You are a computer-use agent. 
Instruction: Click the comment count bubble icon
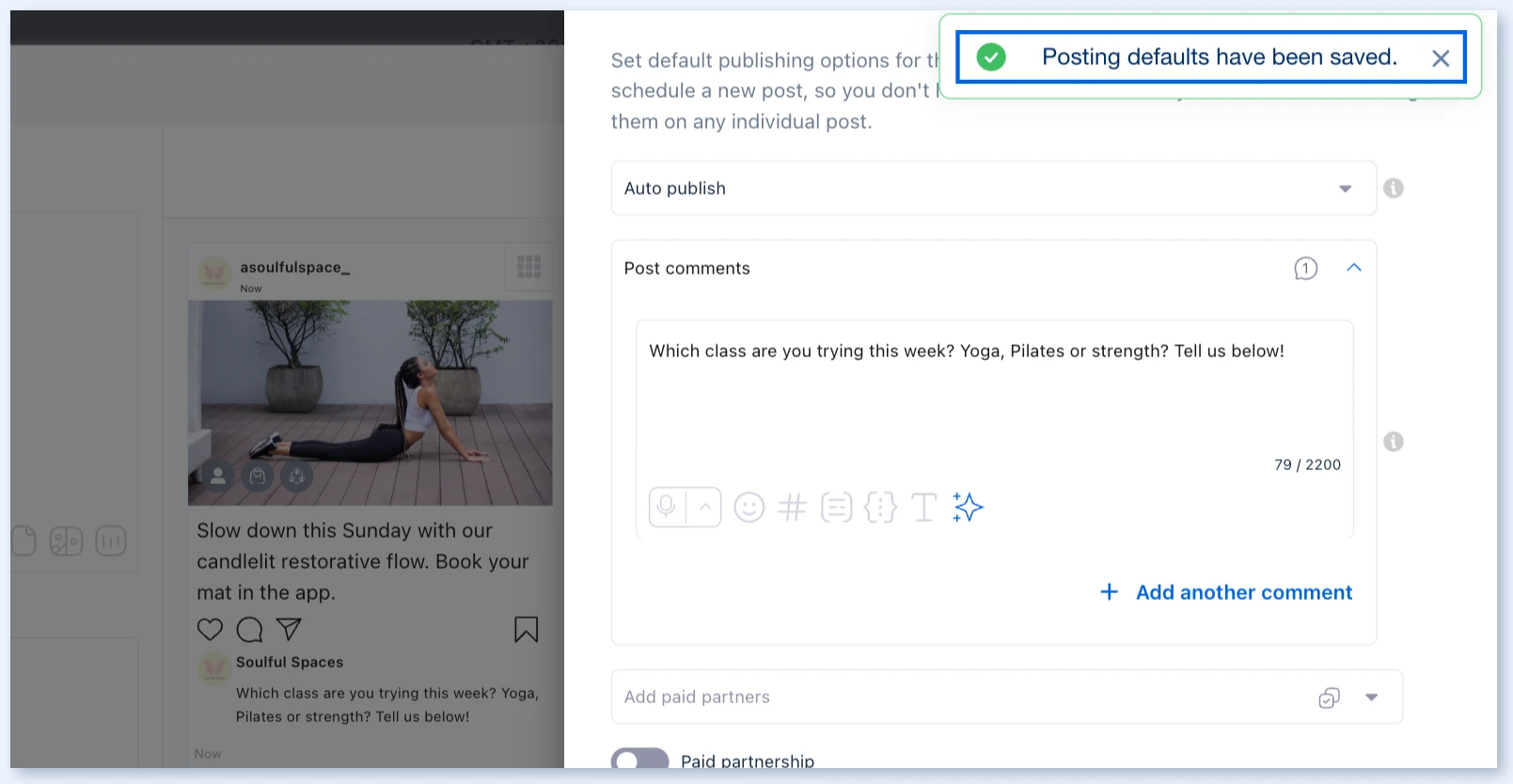pyautogui.click(x=1305, y=269)
